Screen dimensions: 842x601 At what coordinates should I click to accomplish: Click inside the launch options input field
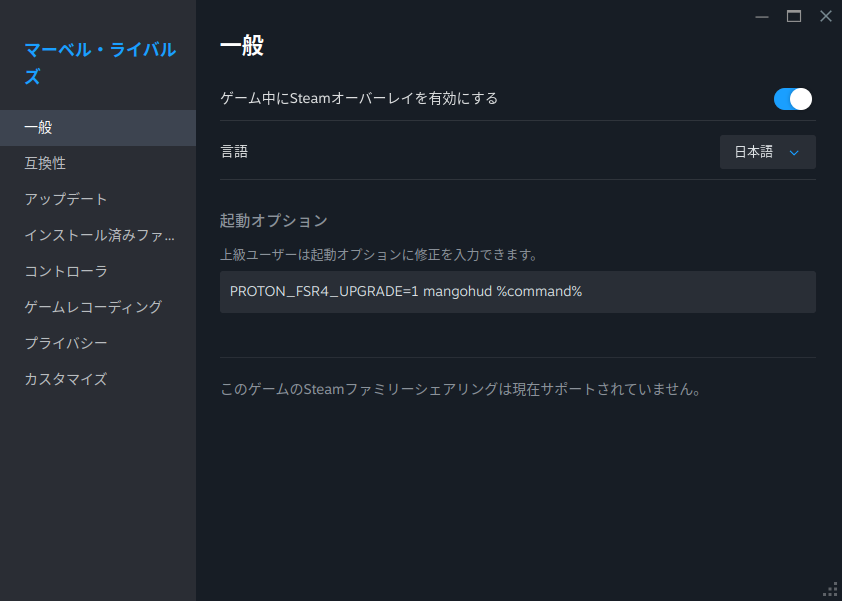point(517,291)
